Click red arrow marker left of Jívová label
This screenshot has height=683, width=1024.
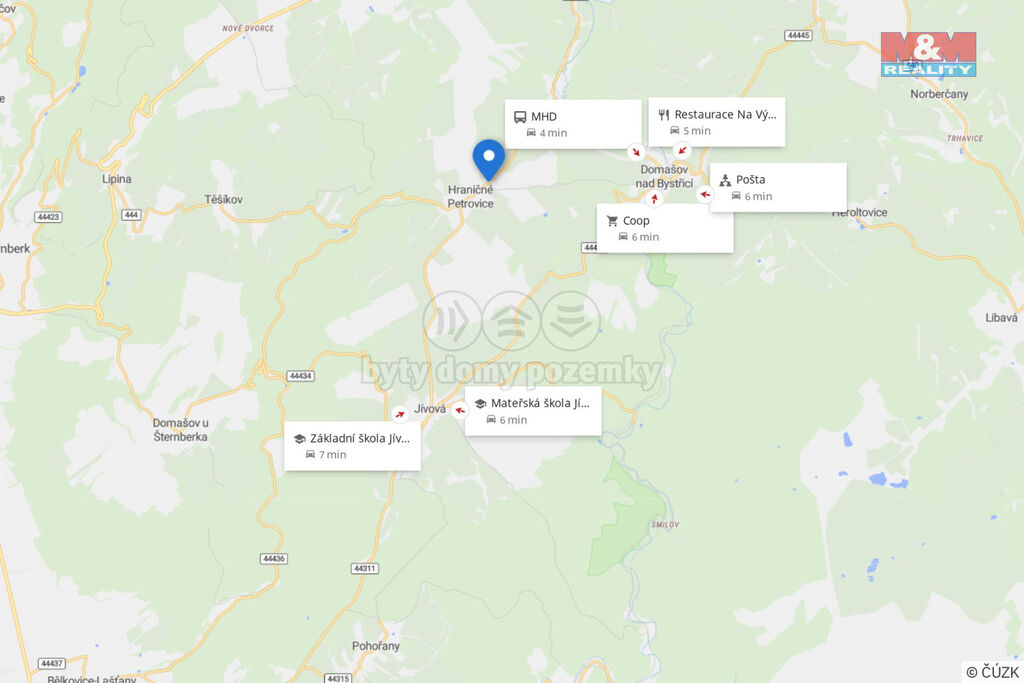pos(400,414)
